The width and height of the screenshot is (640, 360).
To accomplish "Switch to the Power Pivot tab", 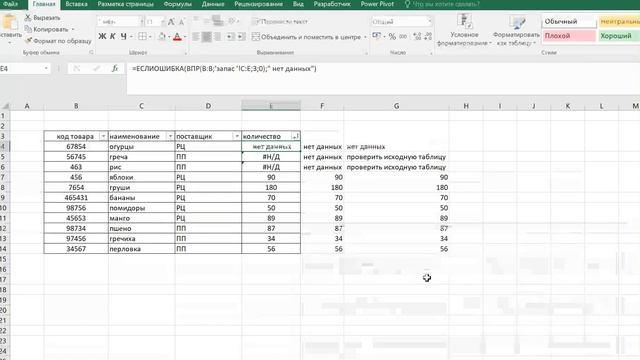I will click(x=377, y=4).
